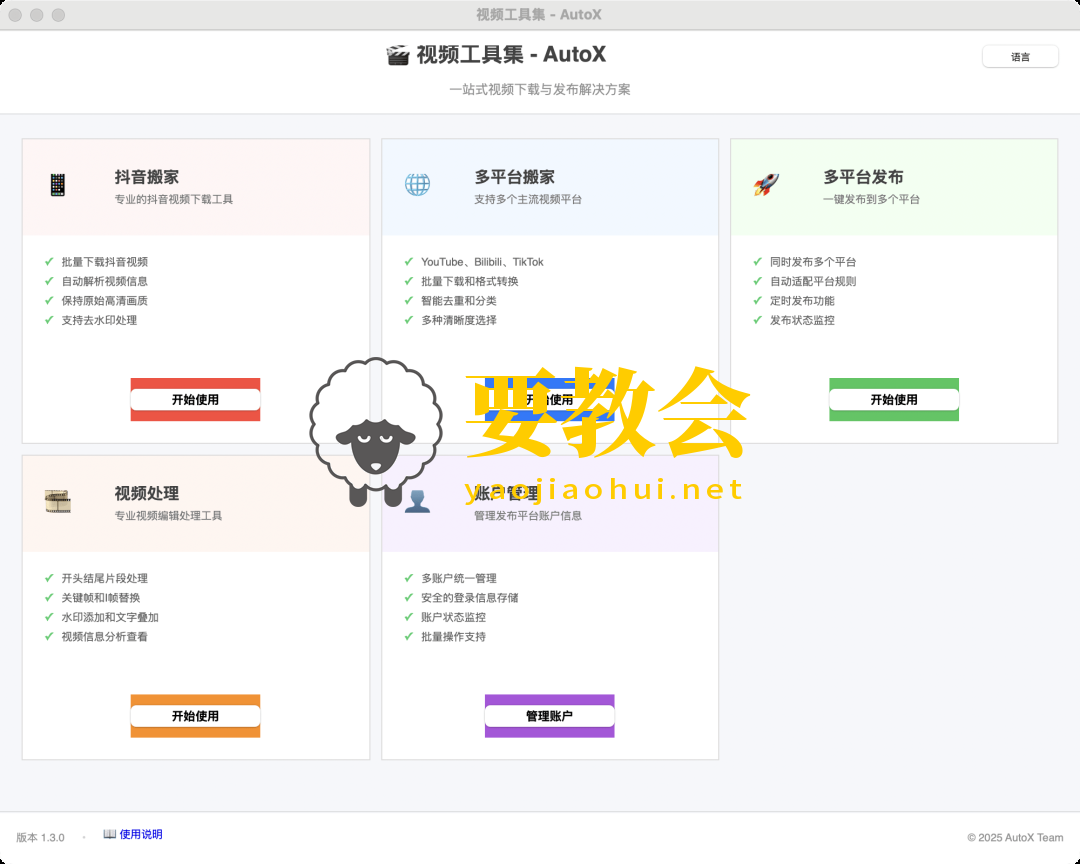Start 多平台发布 with its green 开始使用 button

pyautogui.click(x=894, y=400)
